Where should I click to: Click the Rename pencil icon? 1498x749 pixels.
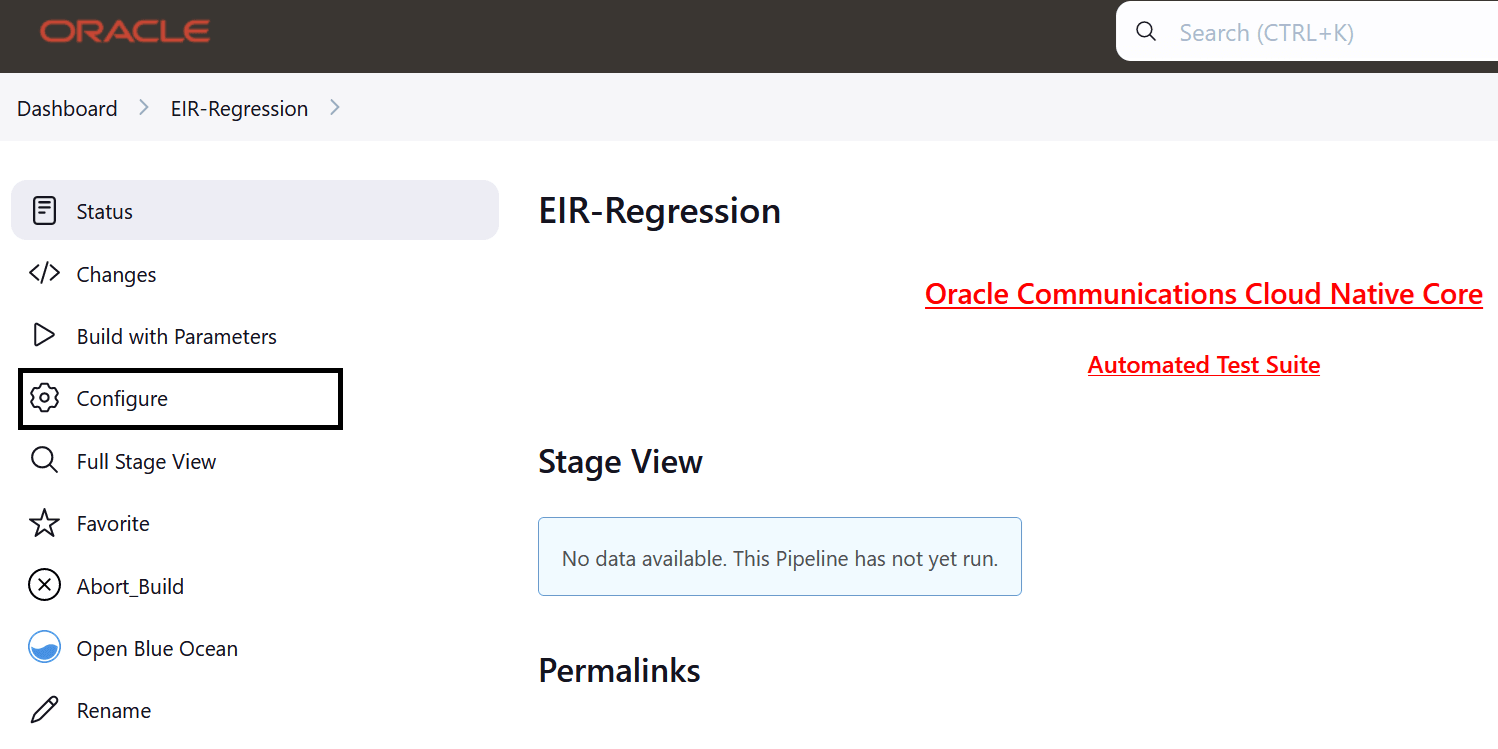(x=45, y=709)
